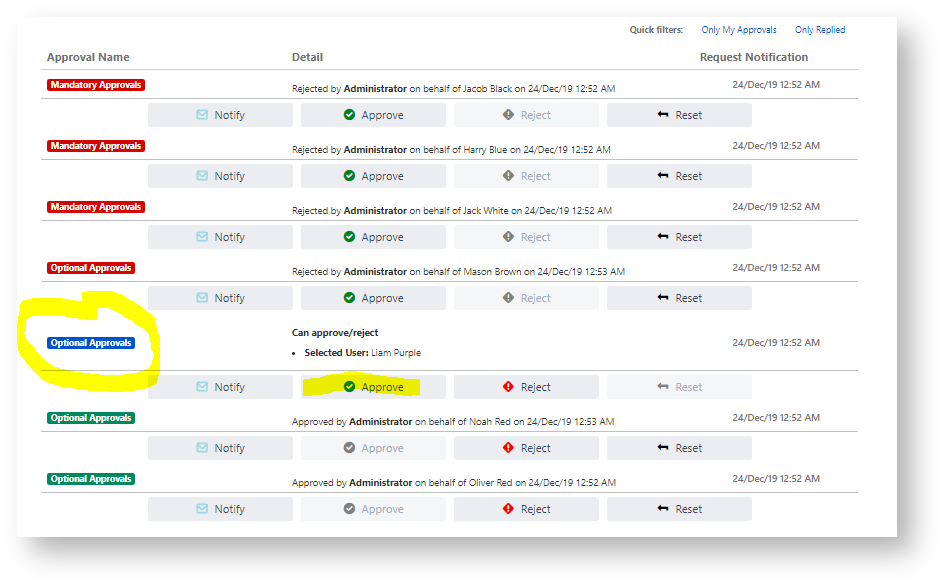Reject the approval from Noah Red

[526, 448]
